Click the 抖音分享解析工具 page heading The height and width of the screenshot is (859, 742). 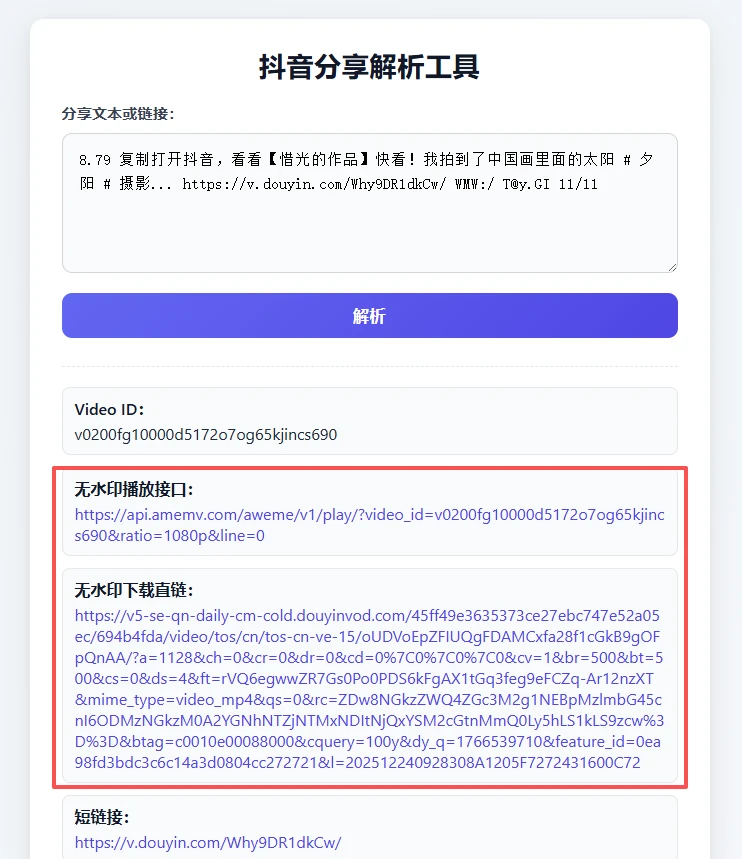tap(369, 67)
